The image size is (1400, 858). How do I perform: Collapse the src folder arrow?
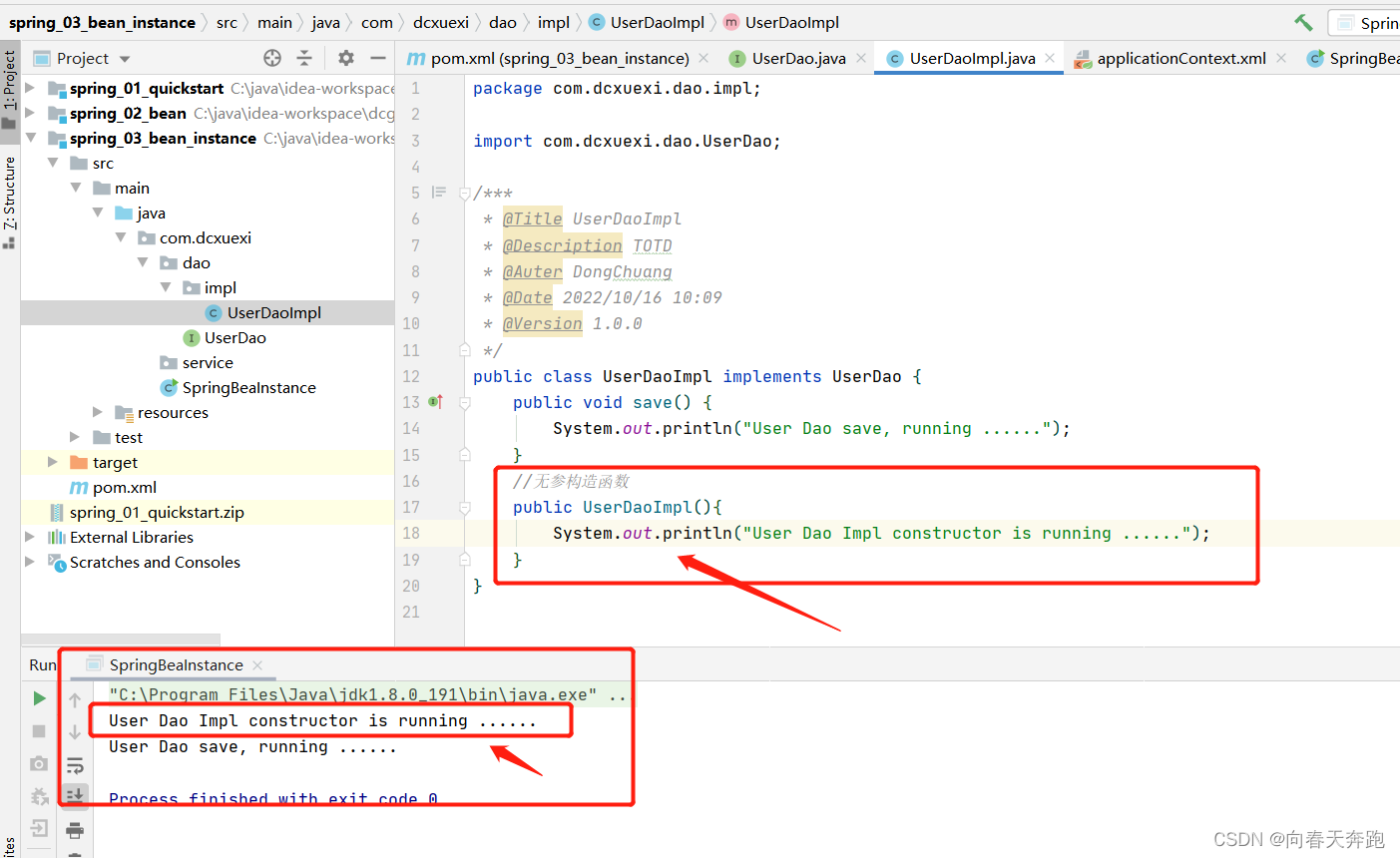pyautogui.click(x=53, y=163)
